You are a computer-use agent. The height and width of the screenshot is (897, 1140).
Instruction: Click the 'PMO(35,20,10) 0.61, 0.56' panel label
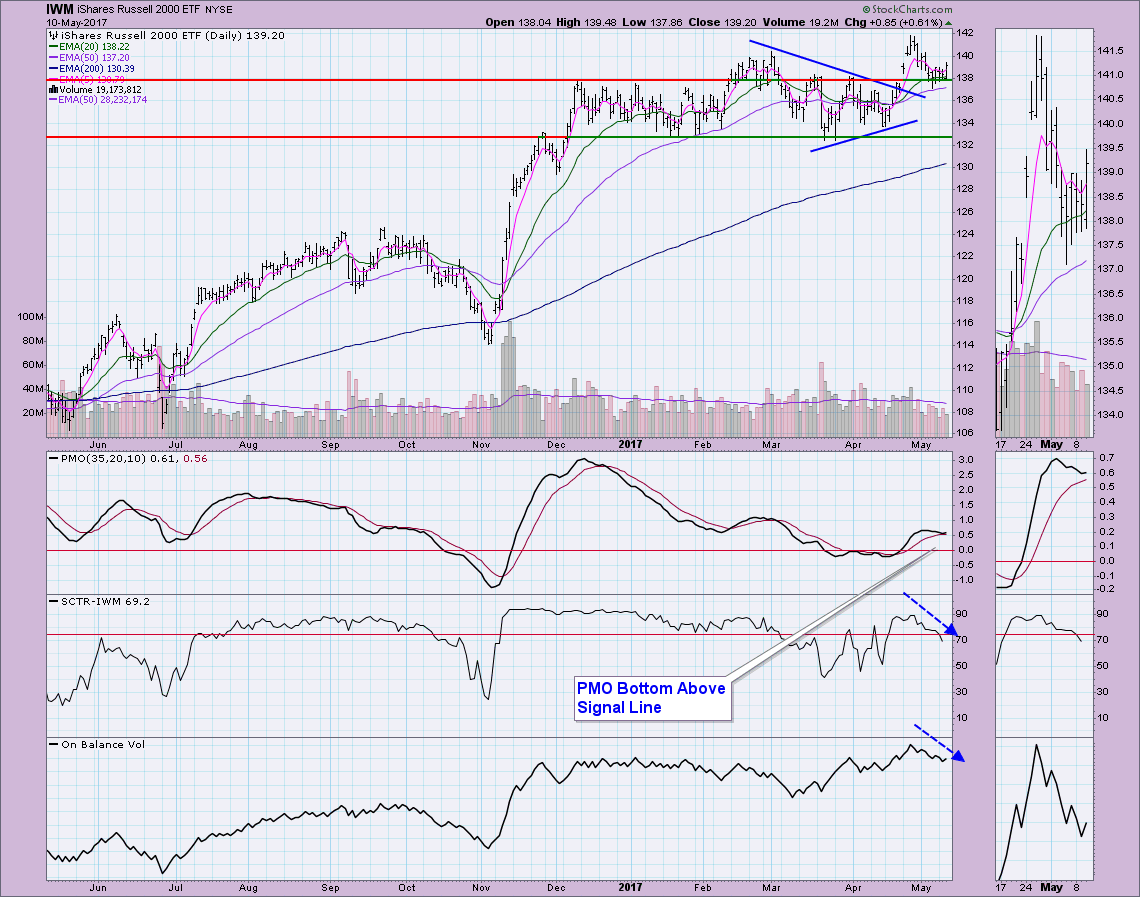135,459
